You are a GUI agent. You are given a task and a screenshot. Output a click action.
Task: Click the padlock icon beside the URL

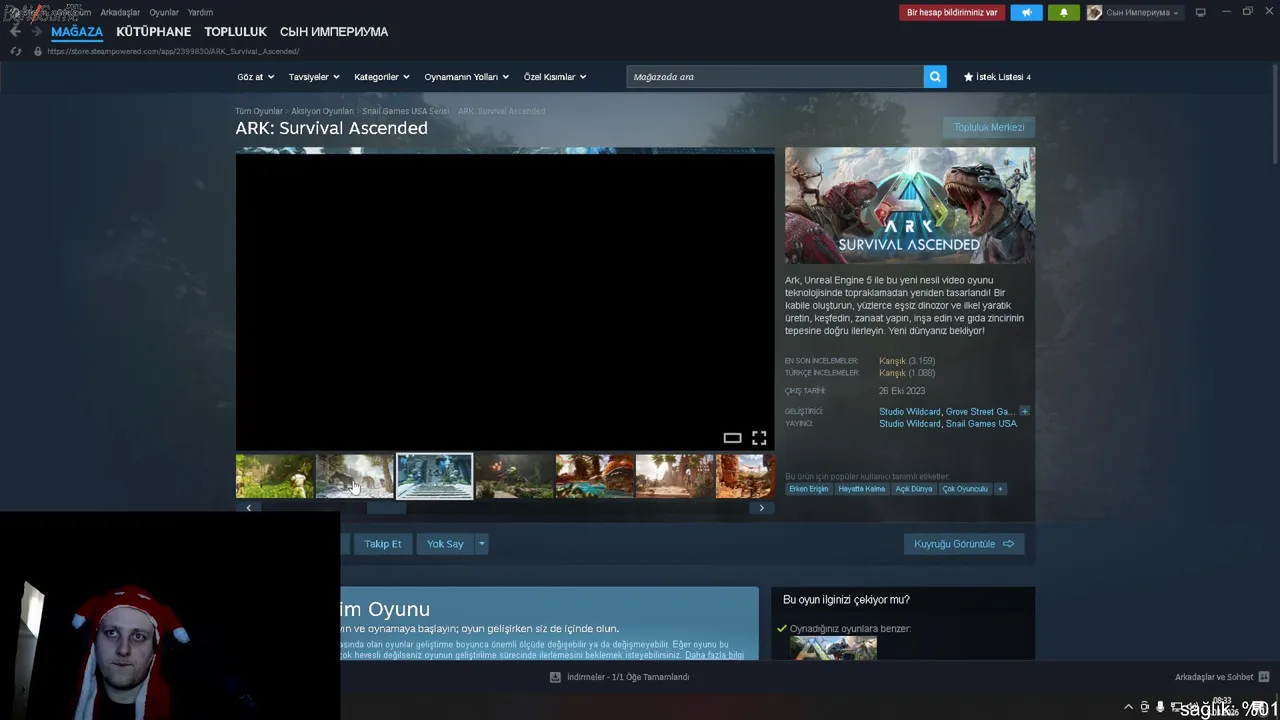click(x=38, y=51)
